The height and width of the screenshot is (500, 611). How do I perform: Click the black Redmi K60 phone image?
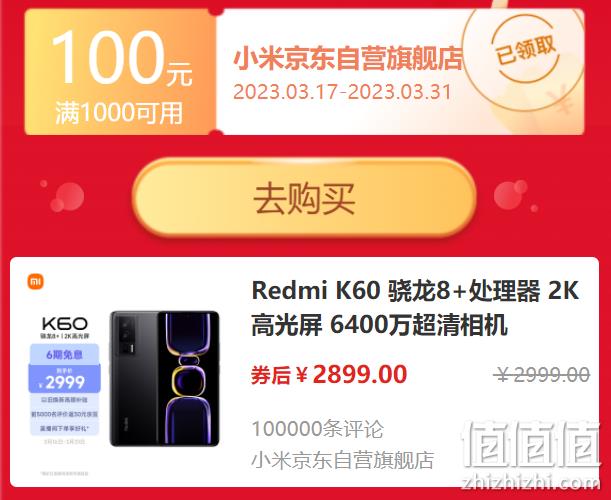[x=164, y=378]
